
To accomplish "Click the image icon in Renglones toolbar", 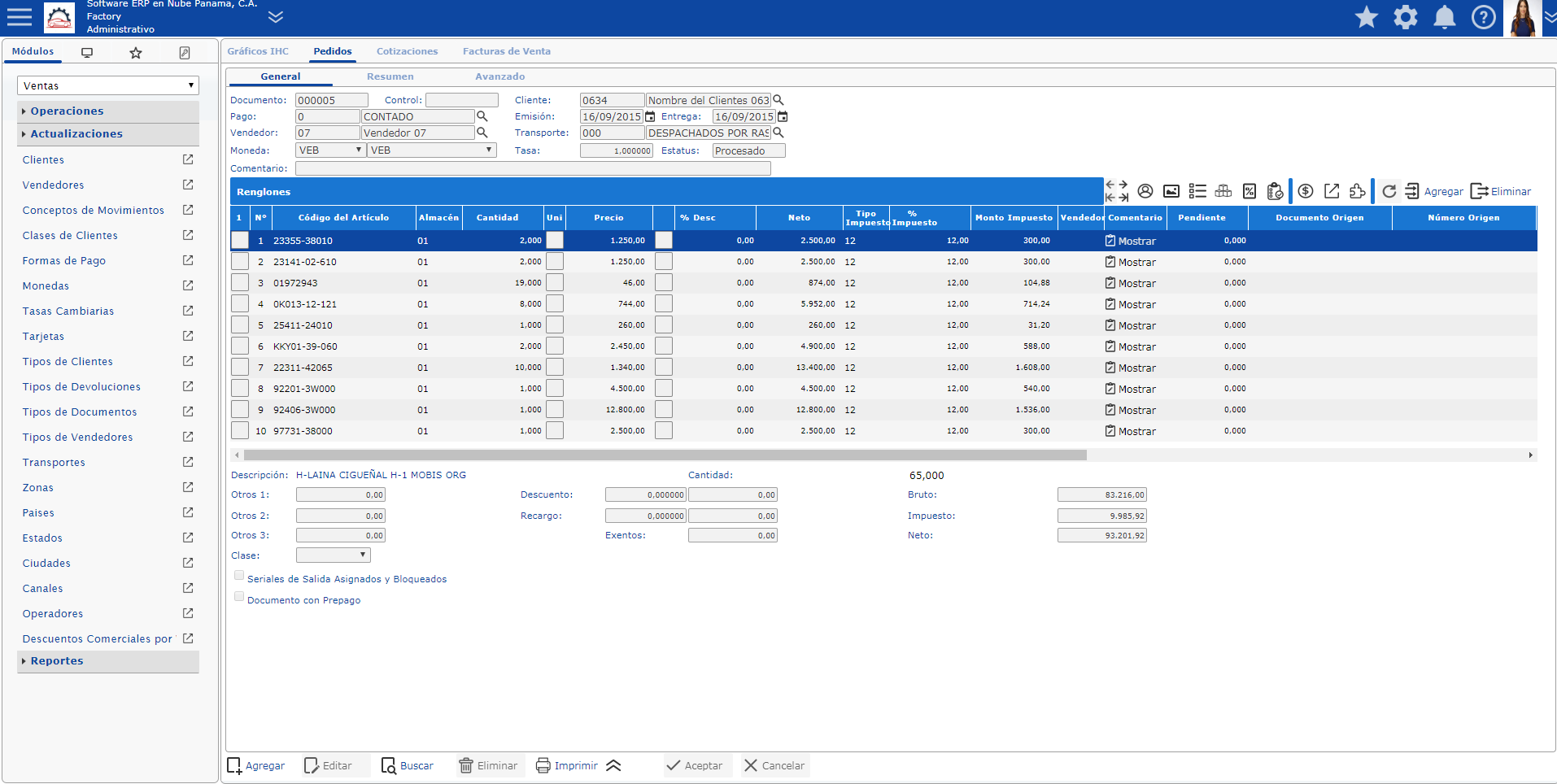I will point(1171,191).
